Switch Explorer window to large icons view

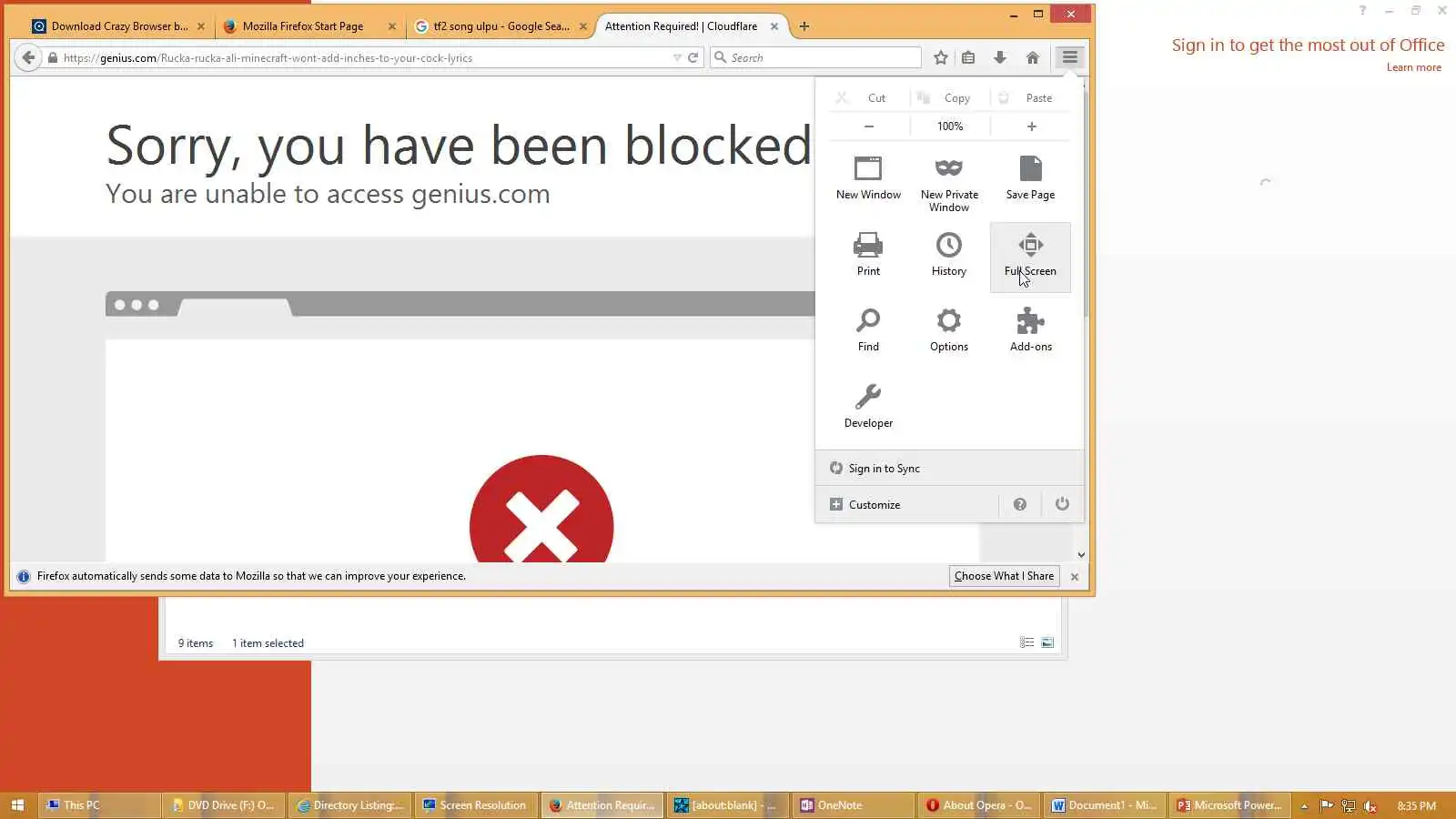(1047, 642)
